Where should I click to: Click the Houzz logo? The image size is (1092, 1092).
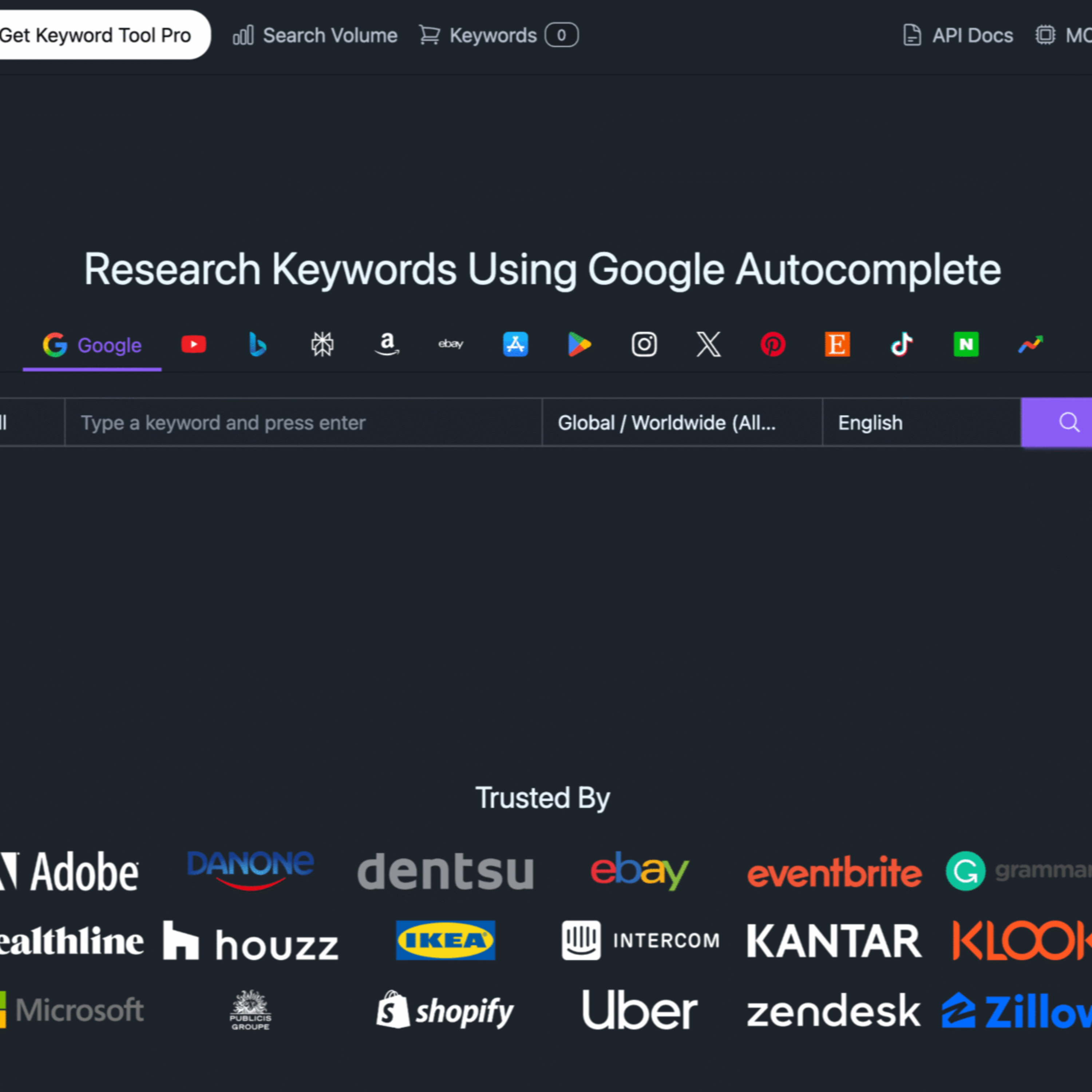pos(251,941)
